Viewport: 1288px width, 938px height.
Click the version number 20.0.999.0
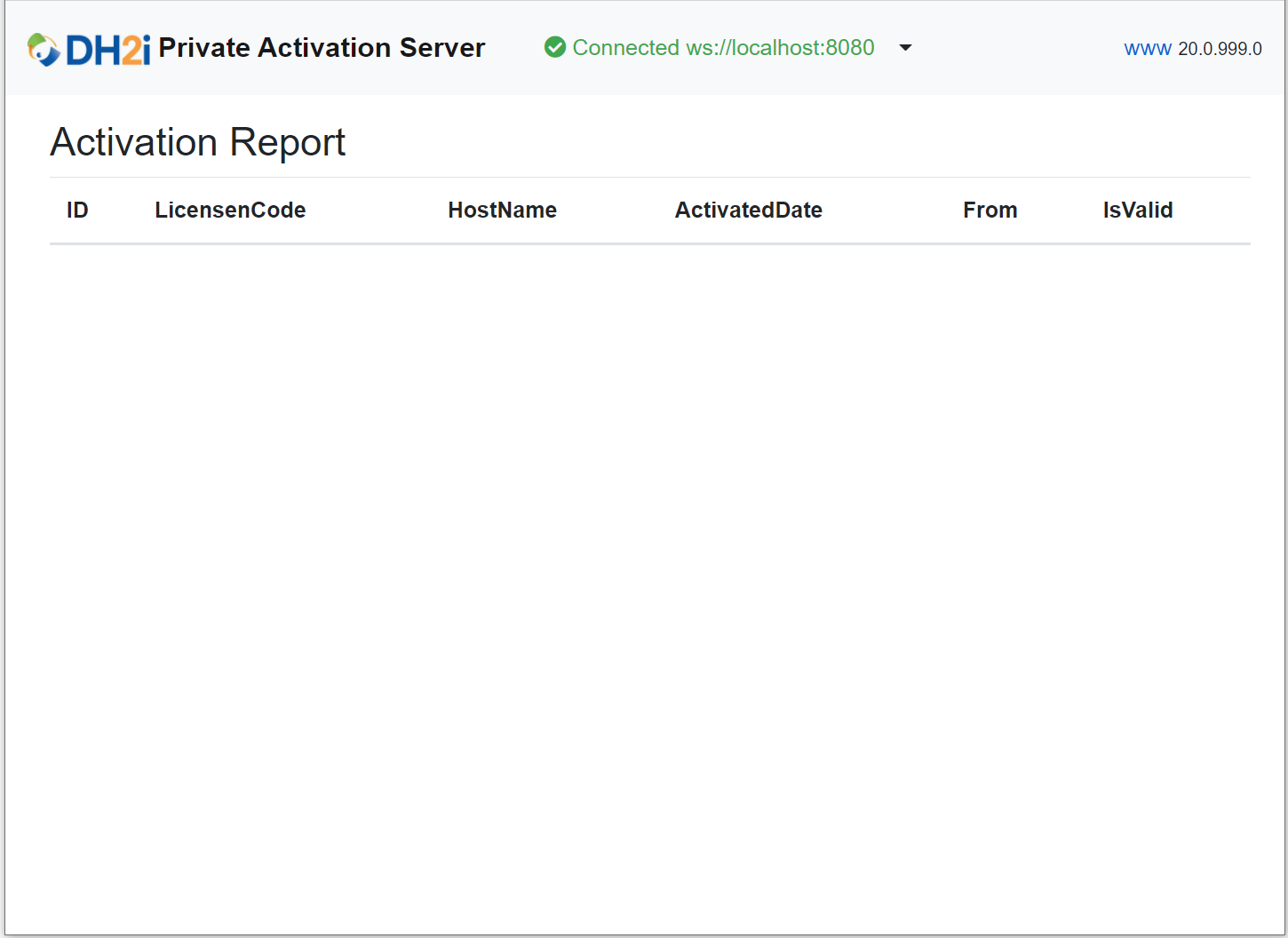1220,48
